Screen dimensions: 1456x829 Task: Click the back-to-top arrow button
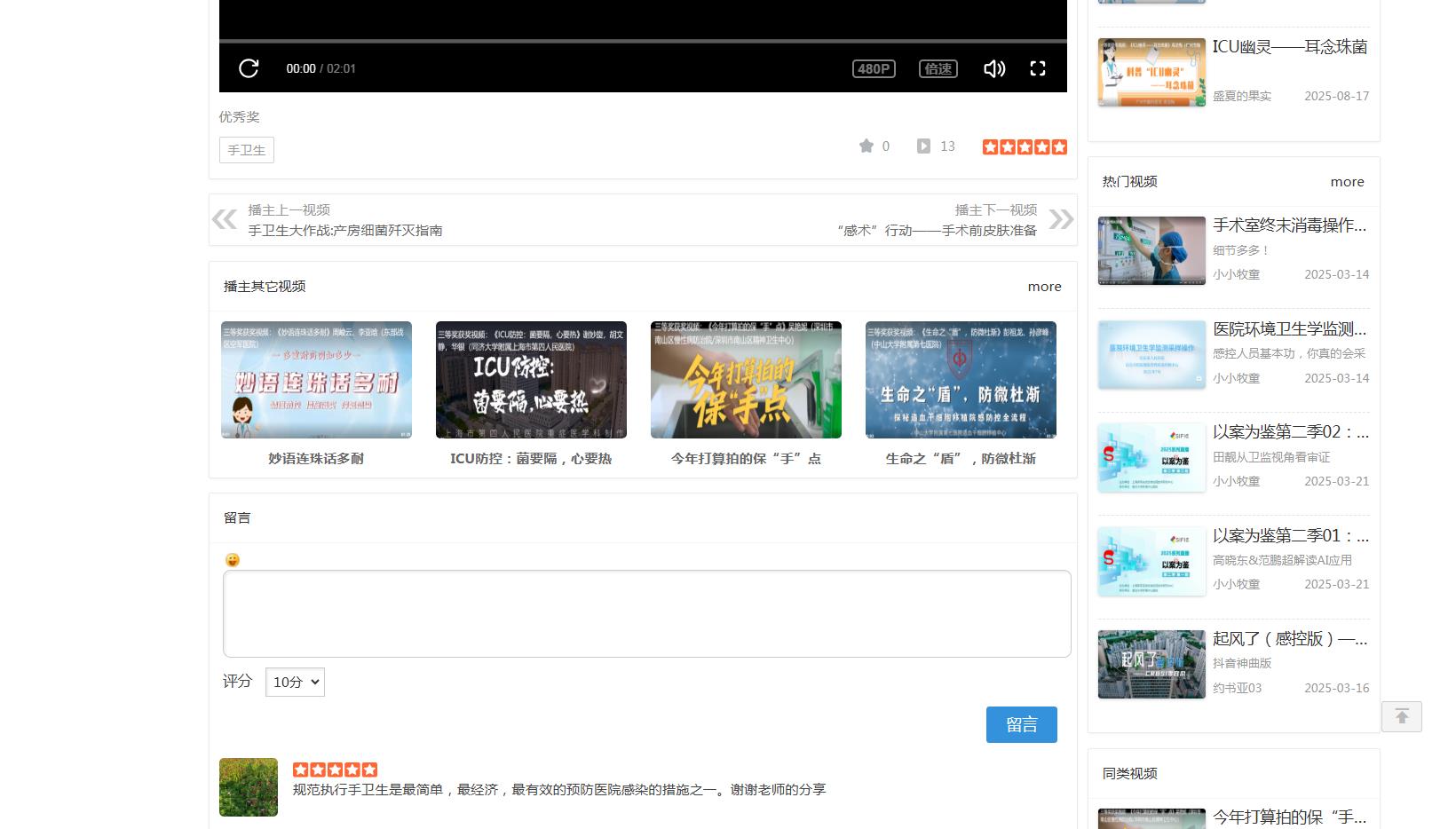coord(1401,715)
